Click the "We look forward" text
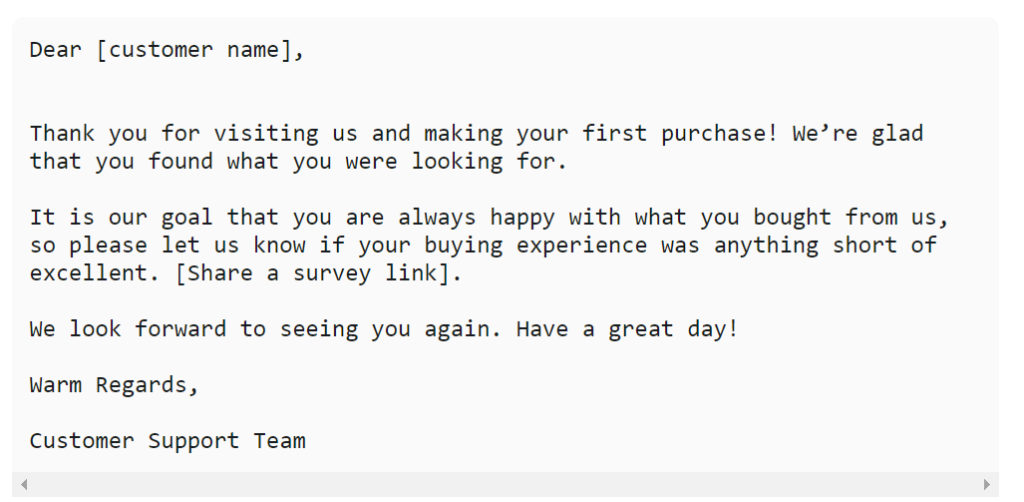1024x502 pixels. coord(128,329)
